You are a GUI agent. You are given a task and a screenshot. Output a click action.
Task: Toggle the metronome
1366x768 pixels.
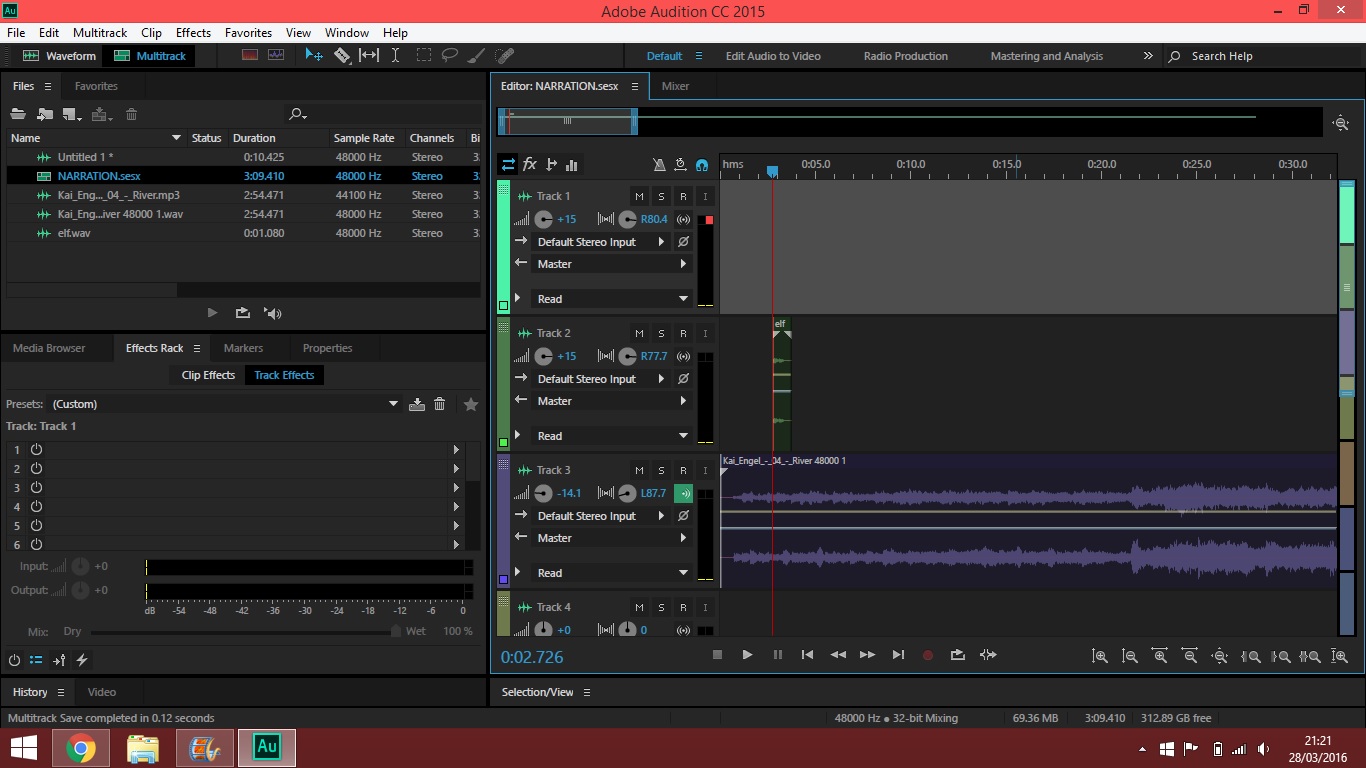point(659,164)
